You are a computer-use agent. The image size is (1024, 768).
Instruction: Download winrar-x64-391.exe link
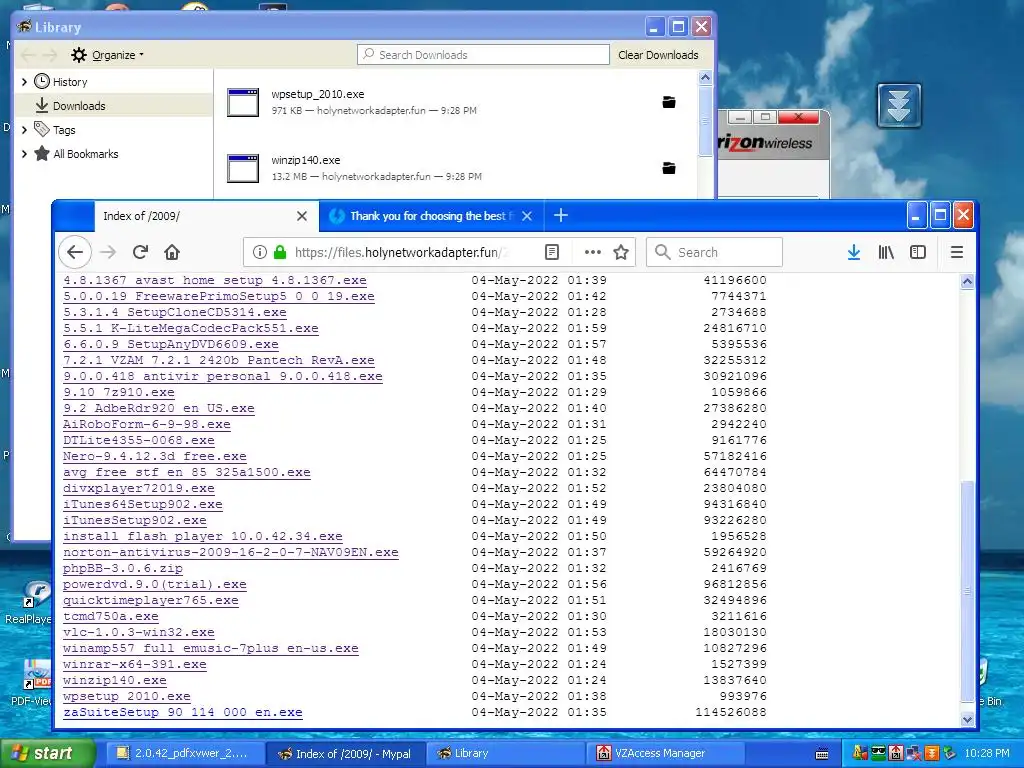(135, 664)
